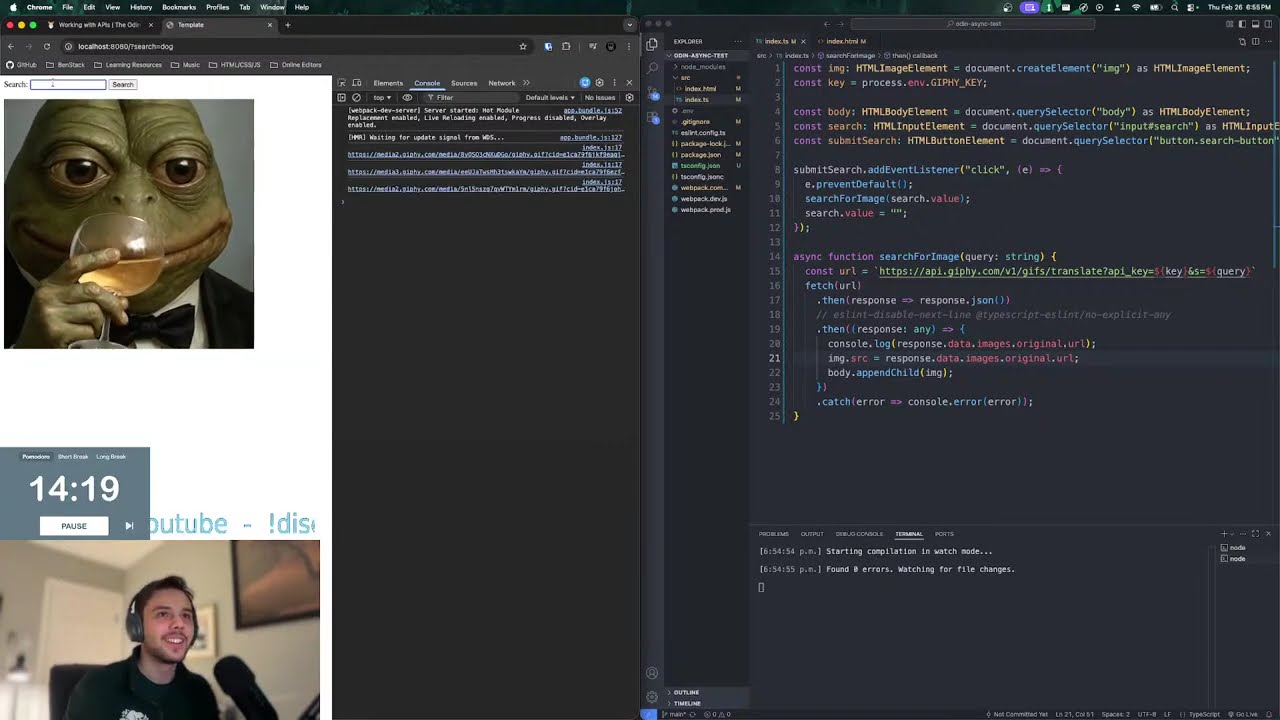Click the No Issues indicator
1280x720 pixels.
(x=600, y=98)
